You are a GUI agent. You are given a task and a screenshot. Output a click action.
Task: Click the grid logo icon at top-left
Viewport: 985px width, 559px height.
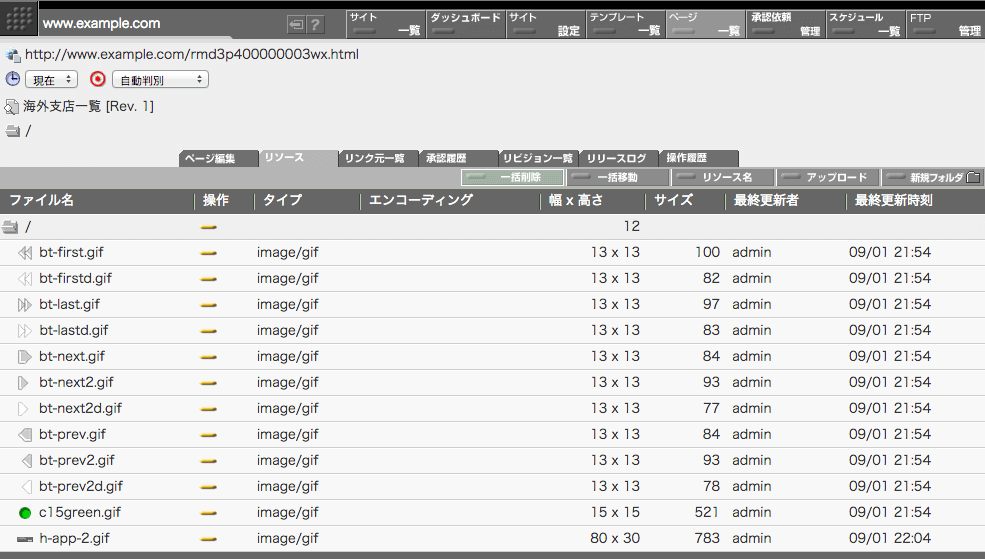(x=19, y=19)
